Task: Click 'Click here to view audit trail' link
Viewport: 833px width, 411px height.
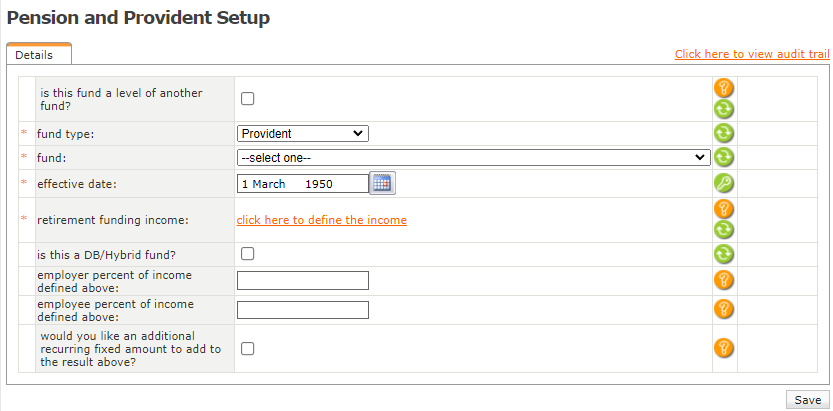Action: pos(752,54)
